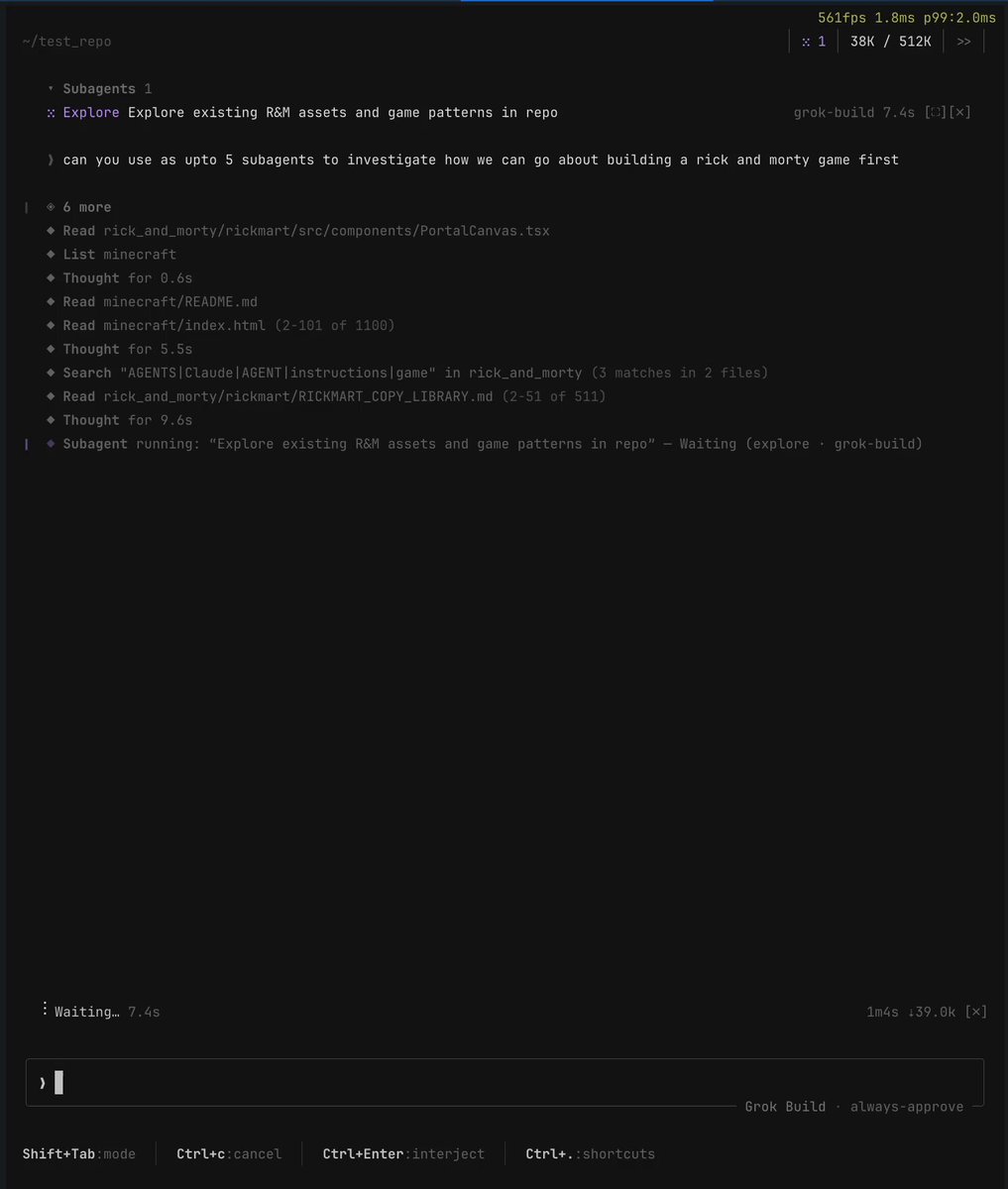Viewport: 1008px width, 1189px height.
Task: Click Ctrl+c cancel shortcut hint
Action: point(229,1153)
